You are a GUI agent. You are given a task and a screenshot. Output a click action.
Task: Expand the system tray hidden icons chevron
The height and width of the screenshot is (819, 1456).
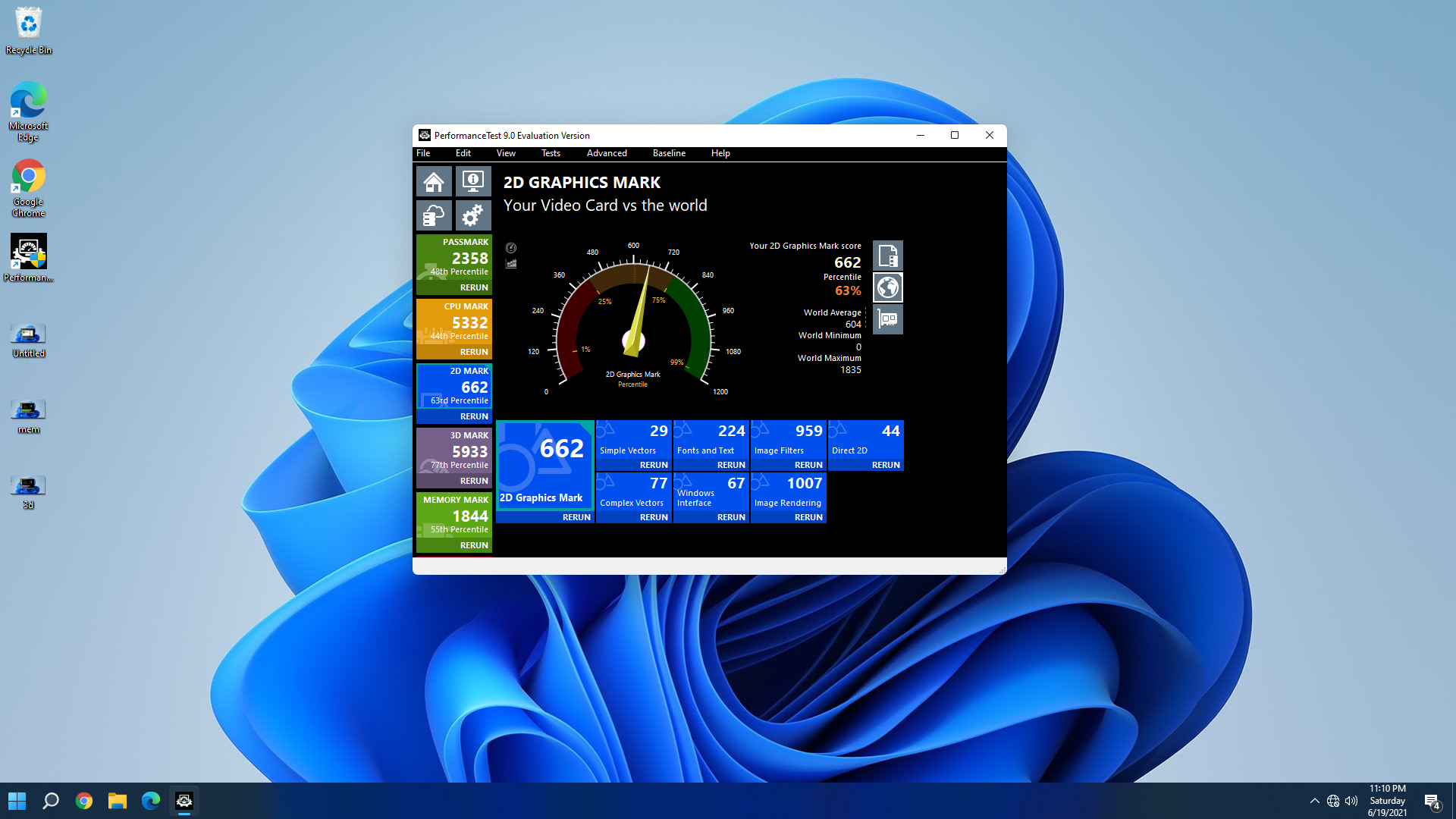coord(1314,801)
